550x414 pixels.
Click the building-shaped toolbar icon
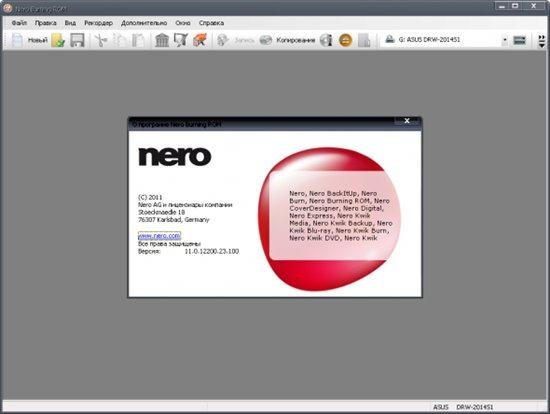pos(162,40)
